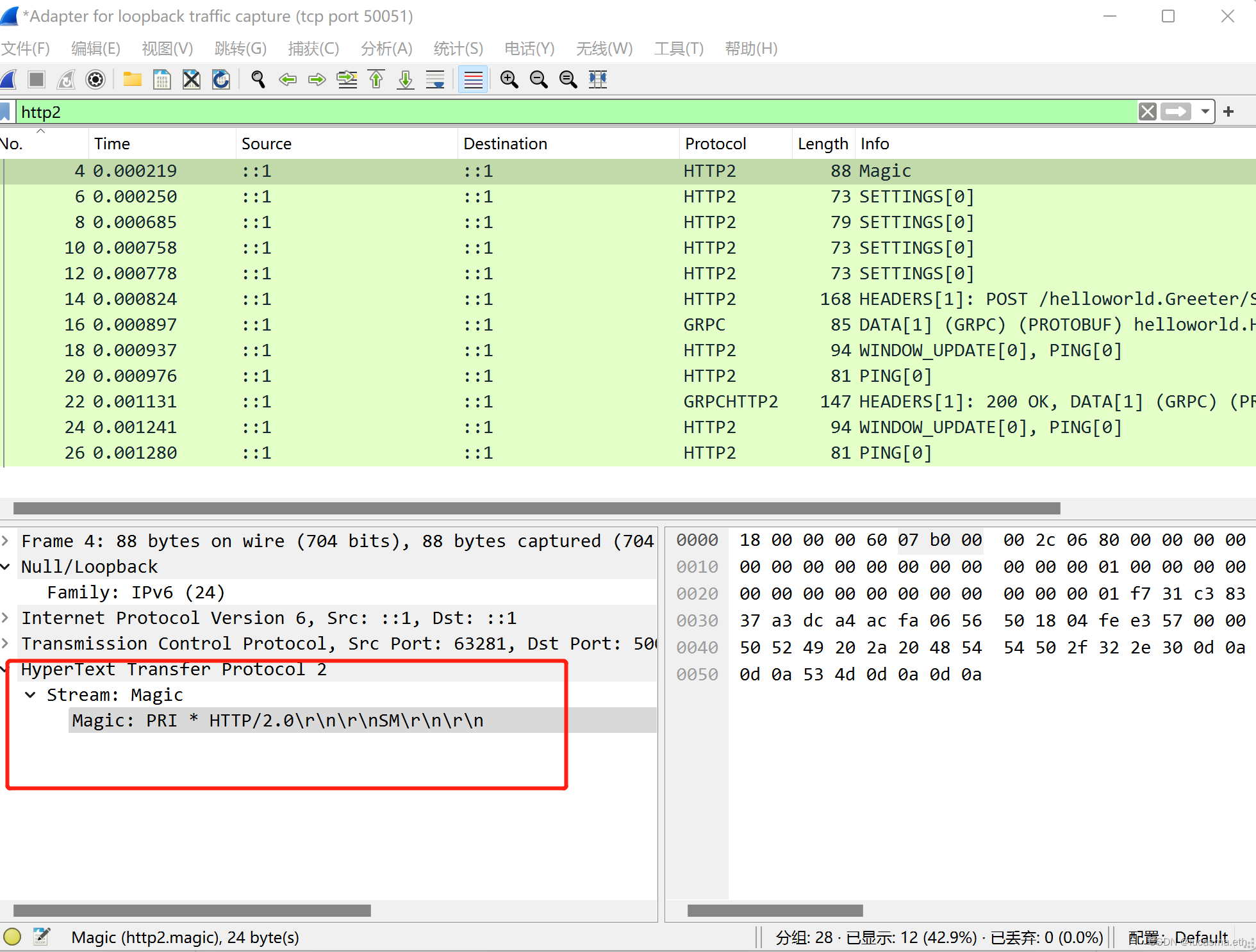
Task: Toggle auto-scroll during live capture
Action: click(435, 79)
